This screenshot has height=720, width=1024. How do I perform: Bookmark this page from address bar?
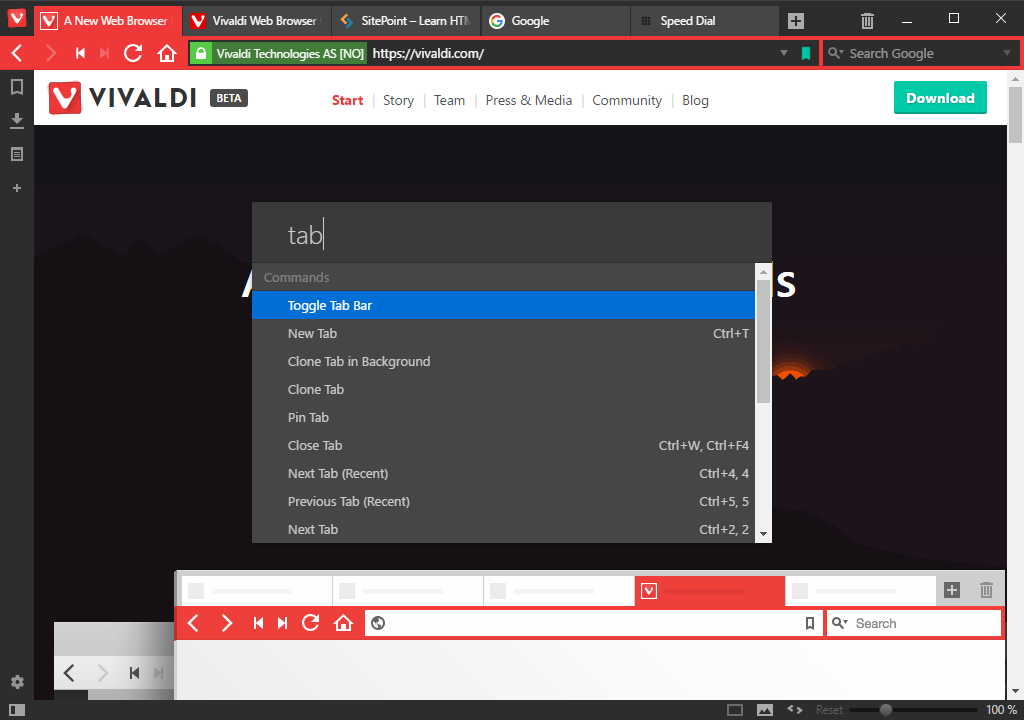(805, 53)
